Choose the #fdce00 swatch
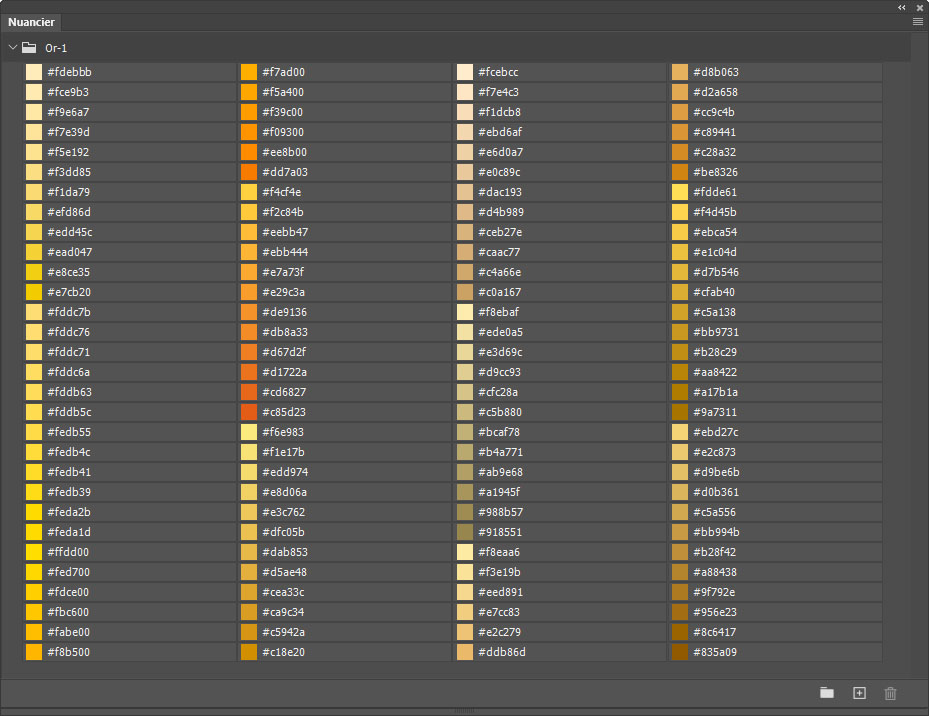 (34, 592)
